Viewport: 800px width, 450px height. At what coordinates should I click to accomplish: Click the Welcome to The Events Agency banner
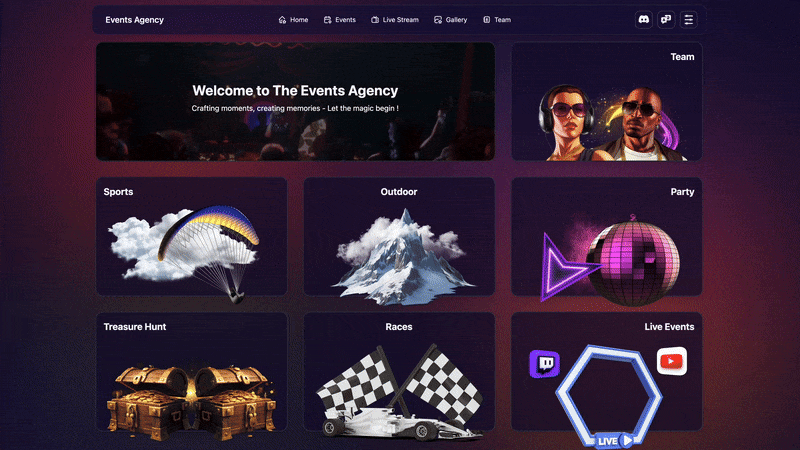click(x=295, y=102)
